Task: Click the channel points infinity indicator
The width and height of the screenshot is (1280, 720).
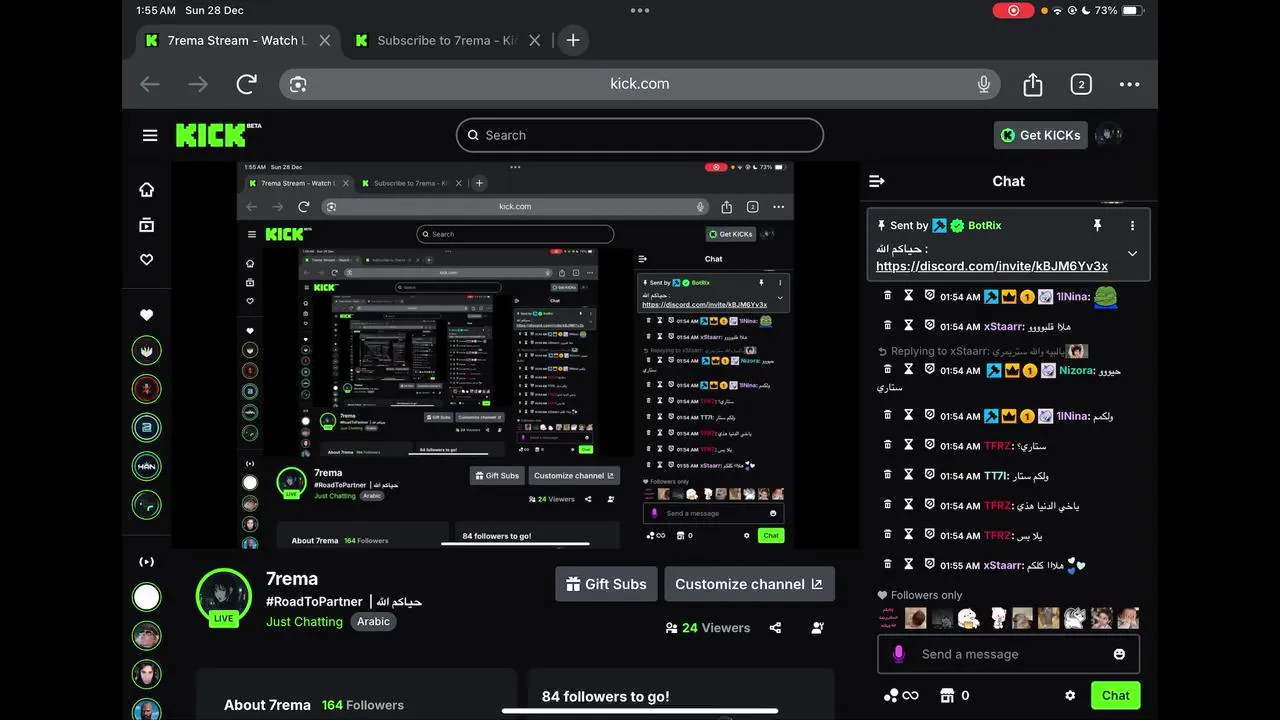Action: (901, 695)
